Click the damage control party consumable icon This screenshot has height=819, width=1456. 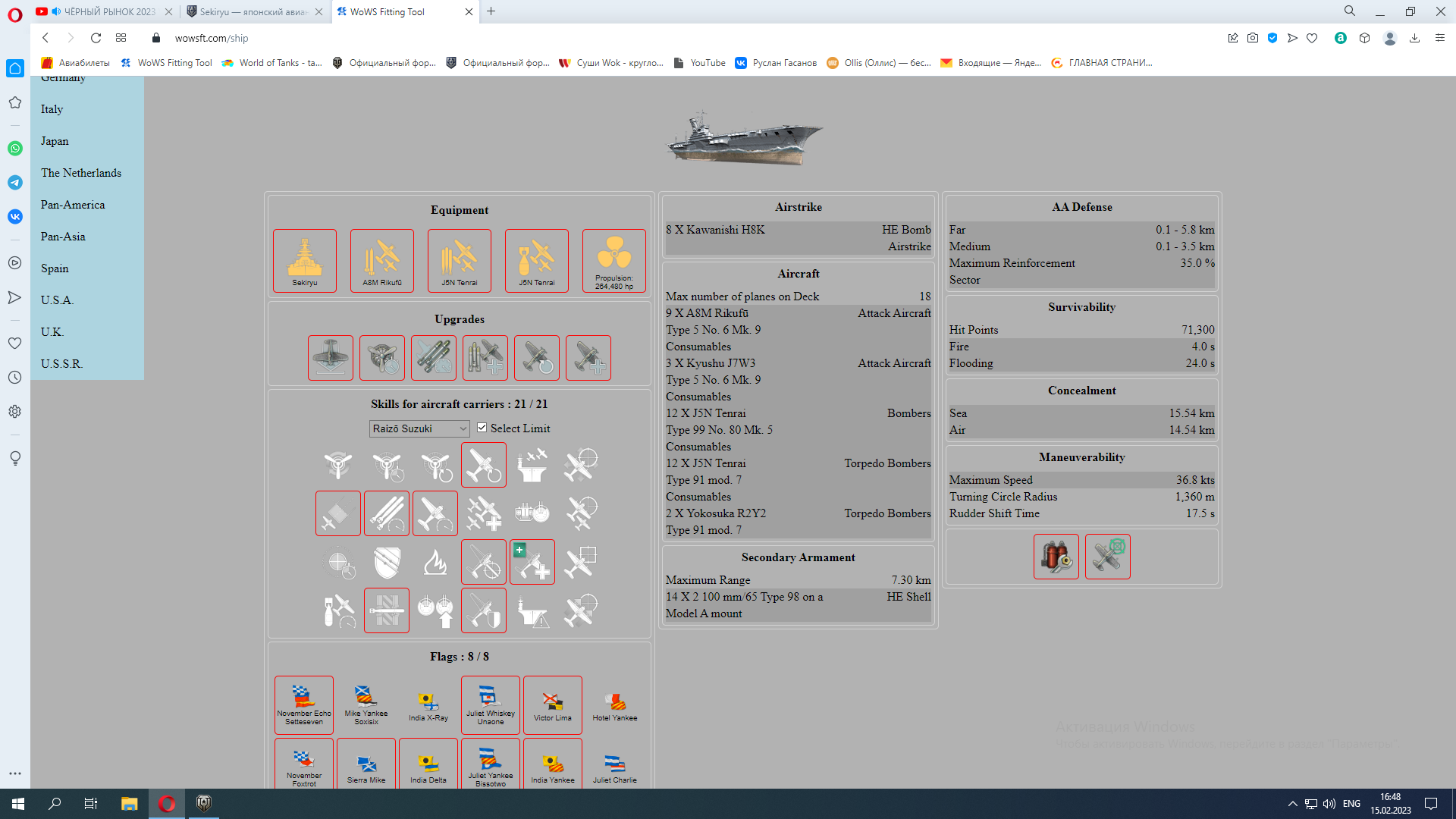1056,557
